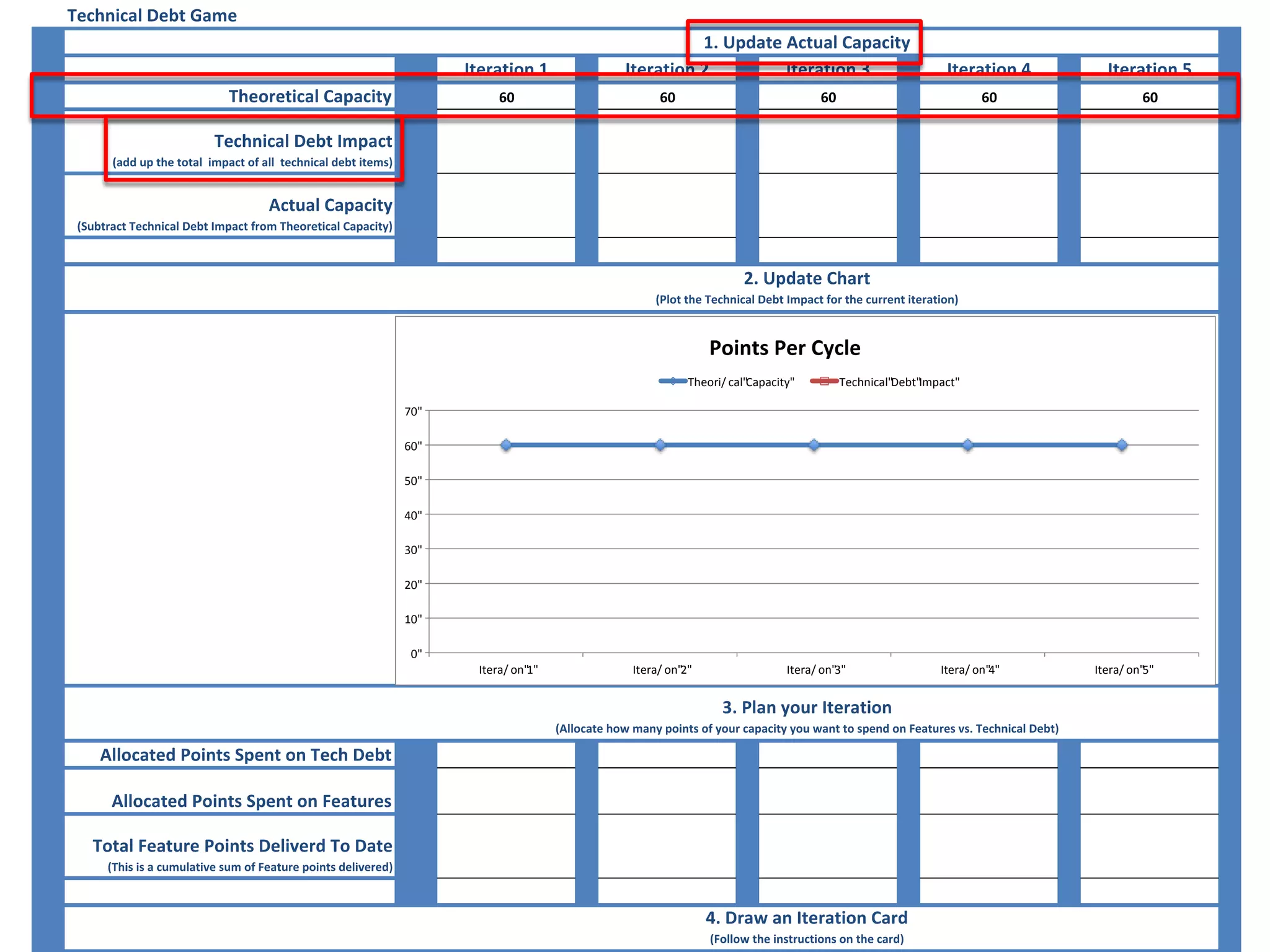This screenshot has height=952, width=1270.
Task: Select the Iteration 3 chart data point
Action: (814, 445)
